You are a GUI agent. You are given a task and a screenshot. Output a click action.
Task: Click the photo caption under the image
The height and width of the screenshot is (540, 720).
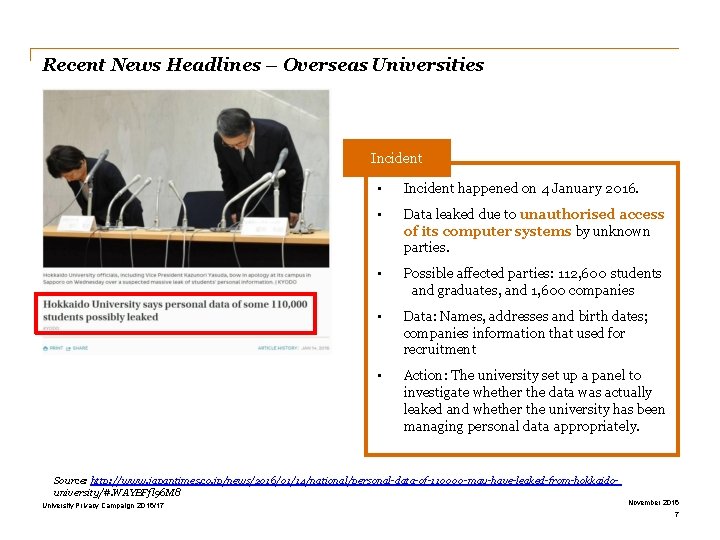point(177,278)
